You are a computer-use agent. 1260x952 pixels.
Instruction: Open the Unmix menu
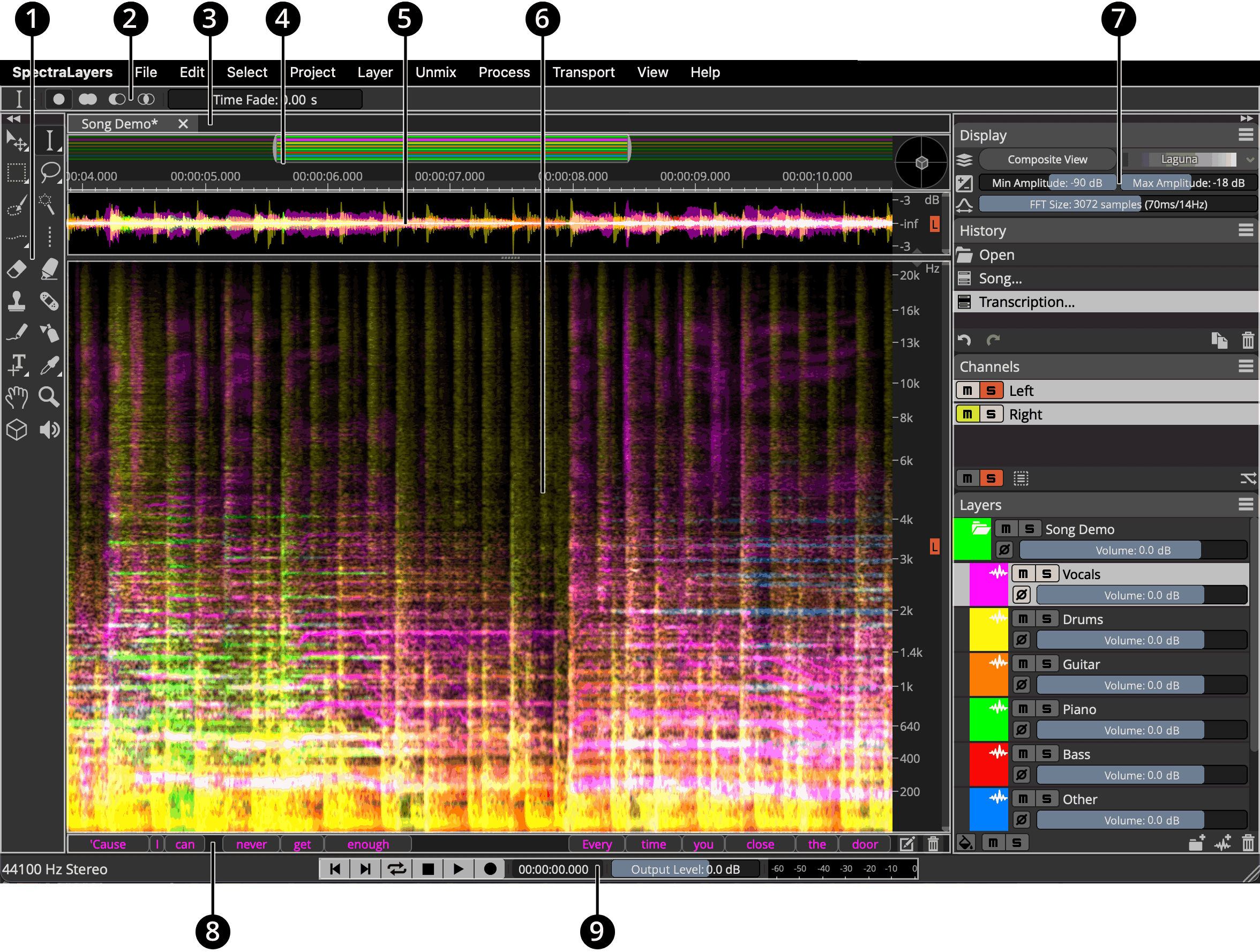click(436, 72)
